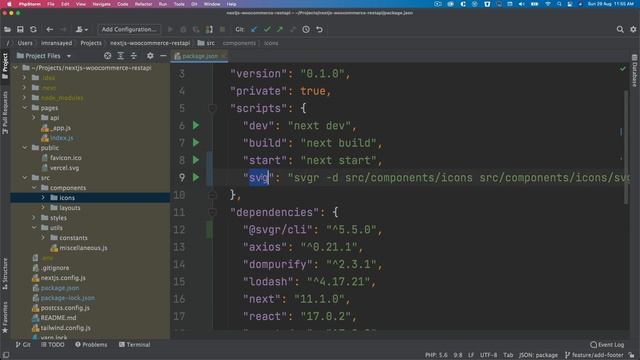The height and width of the screenshot is (360, 640).
Task: Click Git update project arrow icon
Action: pos(254,29)
